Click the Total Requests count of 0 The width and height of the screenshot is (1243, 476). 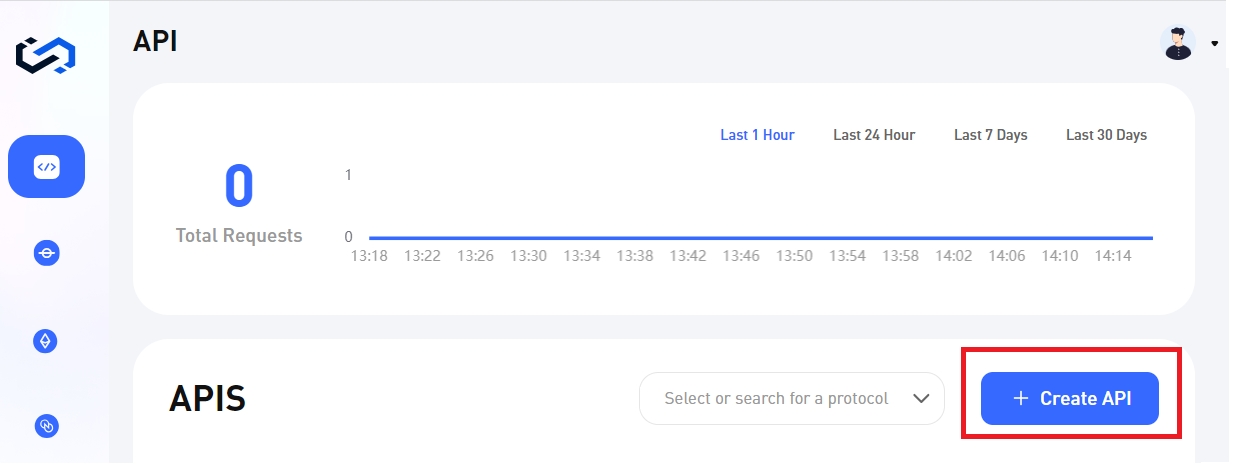pos(239,187)
